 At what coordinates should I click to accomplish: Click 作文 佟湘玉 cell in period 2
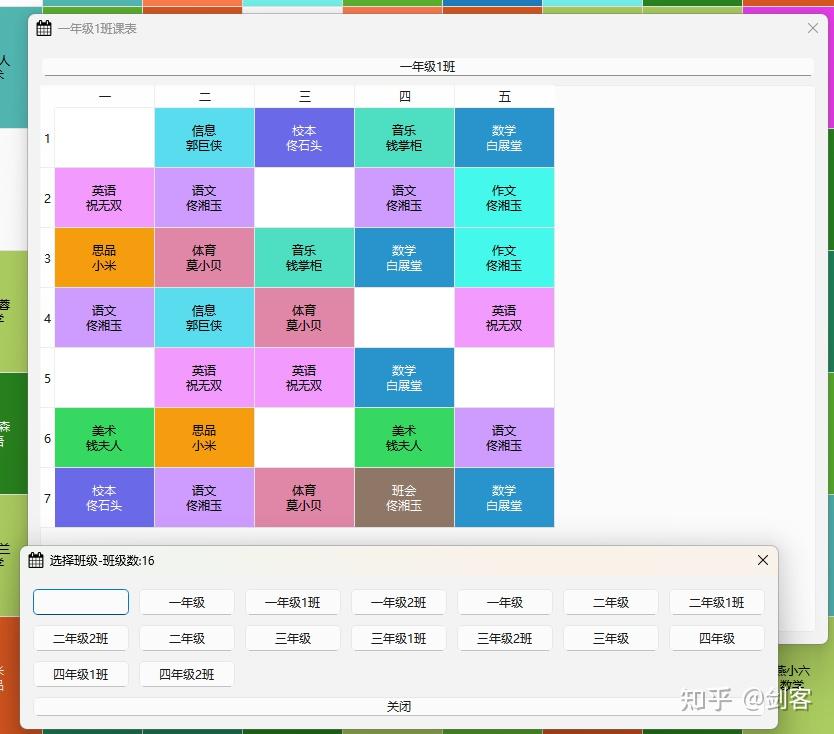(x=504, y=198)
